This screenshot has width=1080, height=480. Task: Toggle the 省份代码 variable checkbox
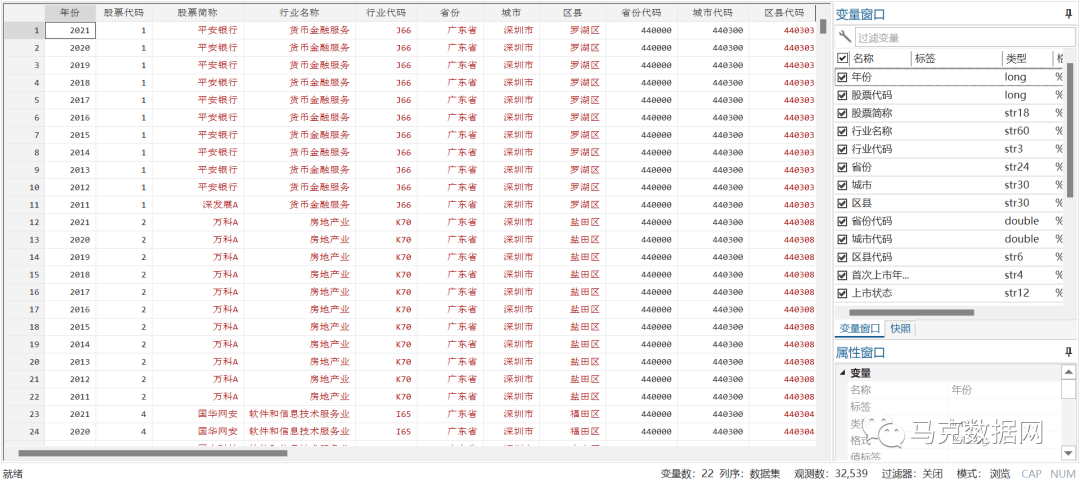pyautogui.click(x=842, y=221)
